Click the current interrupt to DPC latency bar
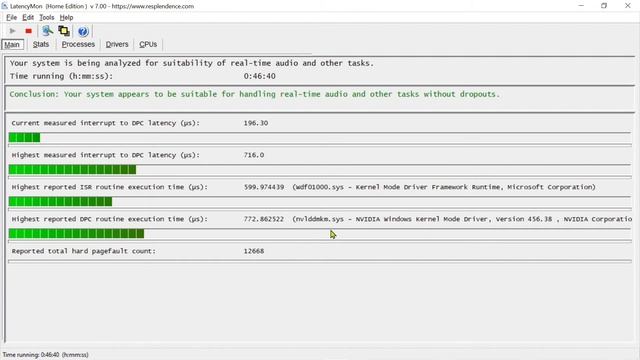Image resolution: width=640 pixels, height=360 pixels. coord(320,138)
